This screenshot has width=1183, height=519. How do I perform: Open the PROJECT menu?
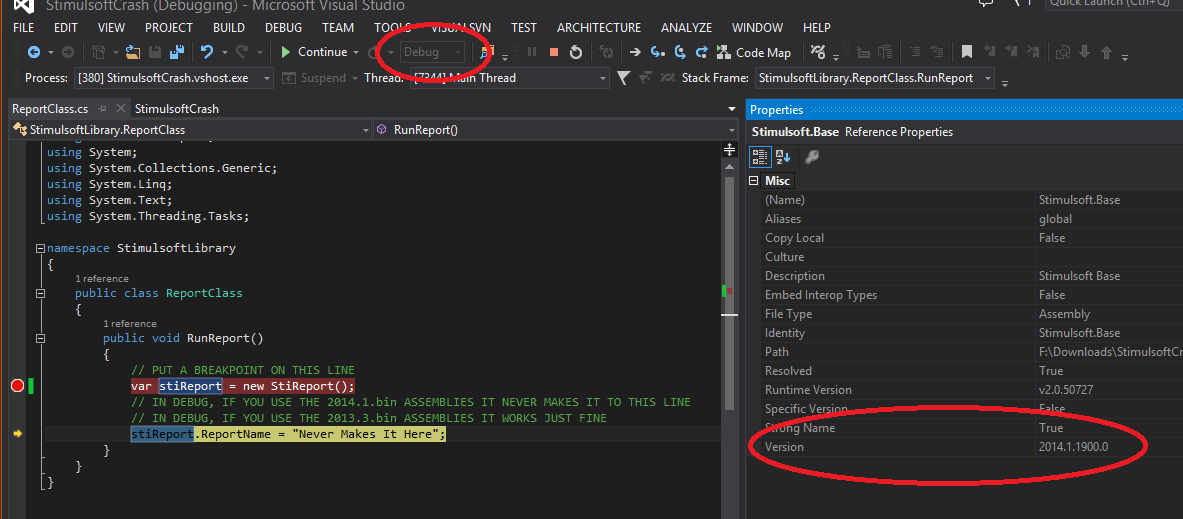point(169,28)
